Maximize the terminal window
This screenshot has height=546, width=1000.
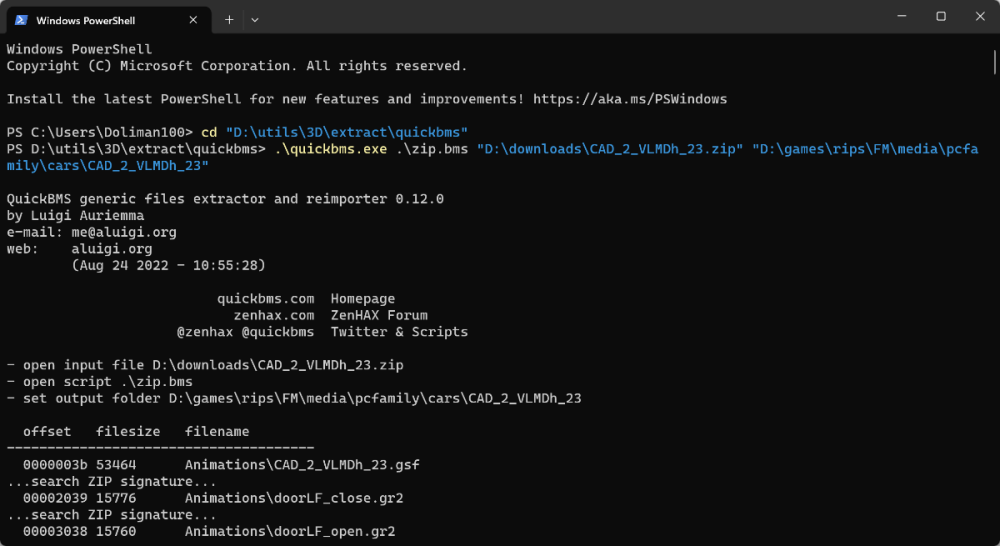click(941, 17)
